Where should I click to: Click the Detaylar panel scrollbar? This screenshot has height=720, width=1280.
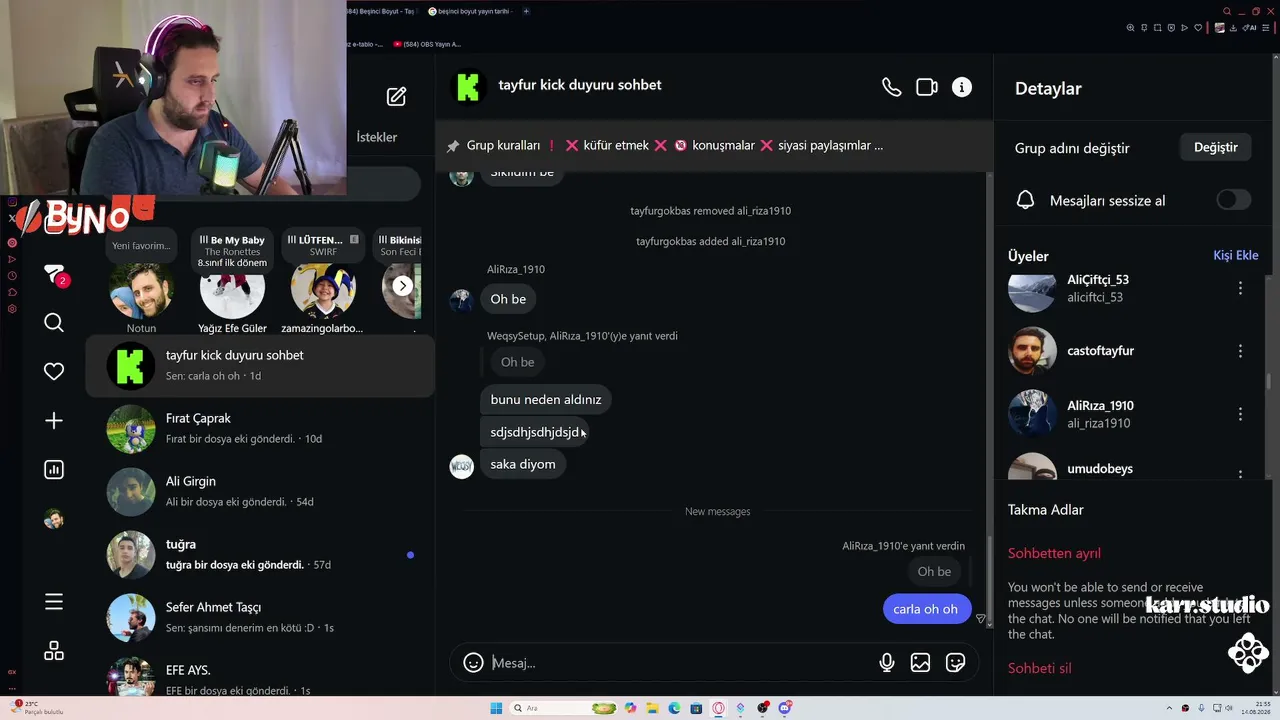pos(1269,380)
